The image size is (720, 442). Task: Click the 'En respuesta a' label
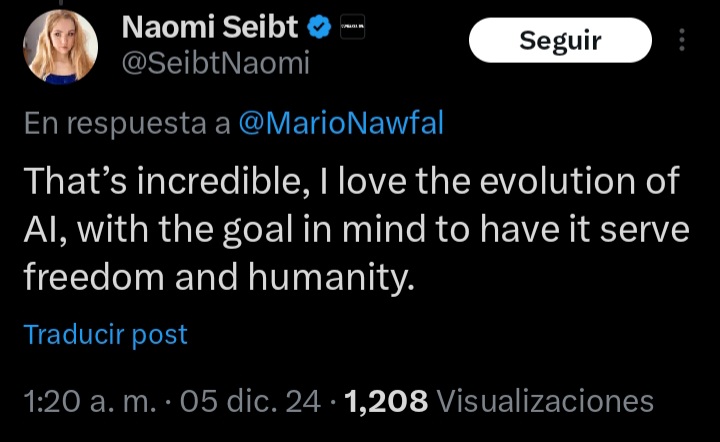click(127, 123)
